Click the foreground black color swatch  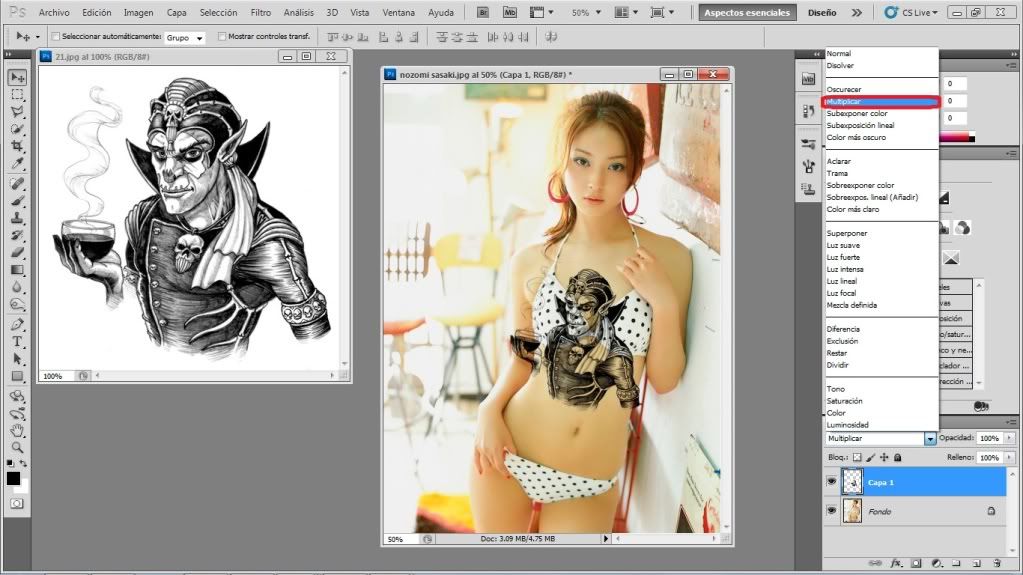click(x=12, y=478)
